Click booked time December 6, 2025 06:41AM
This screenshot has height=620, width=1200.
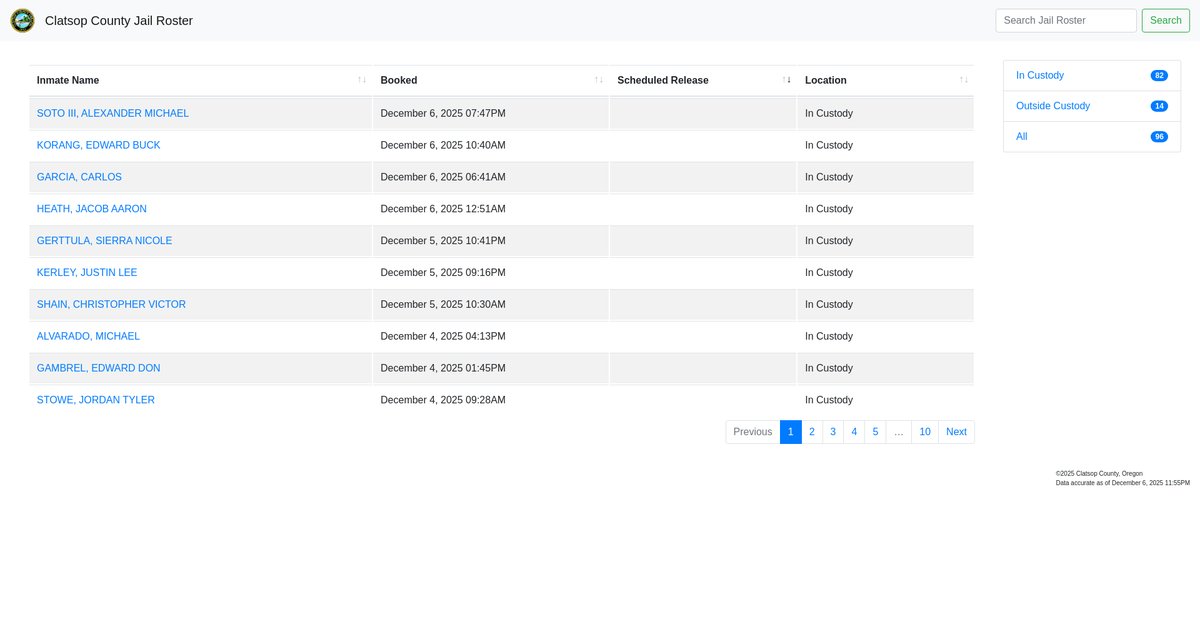[x=443, y=177]
